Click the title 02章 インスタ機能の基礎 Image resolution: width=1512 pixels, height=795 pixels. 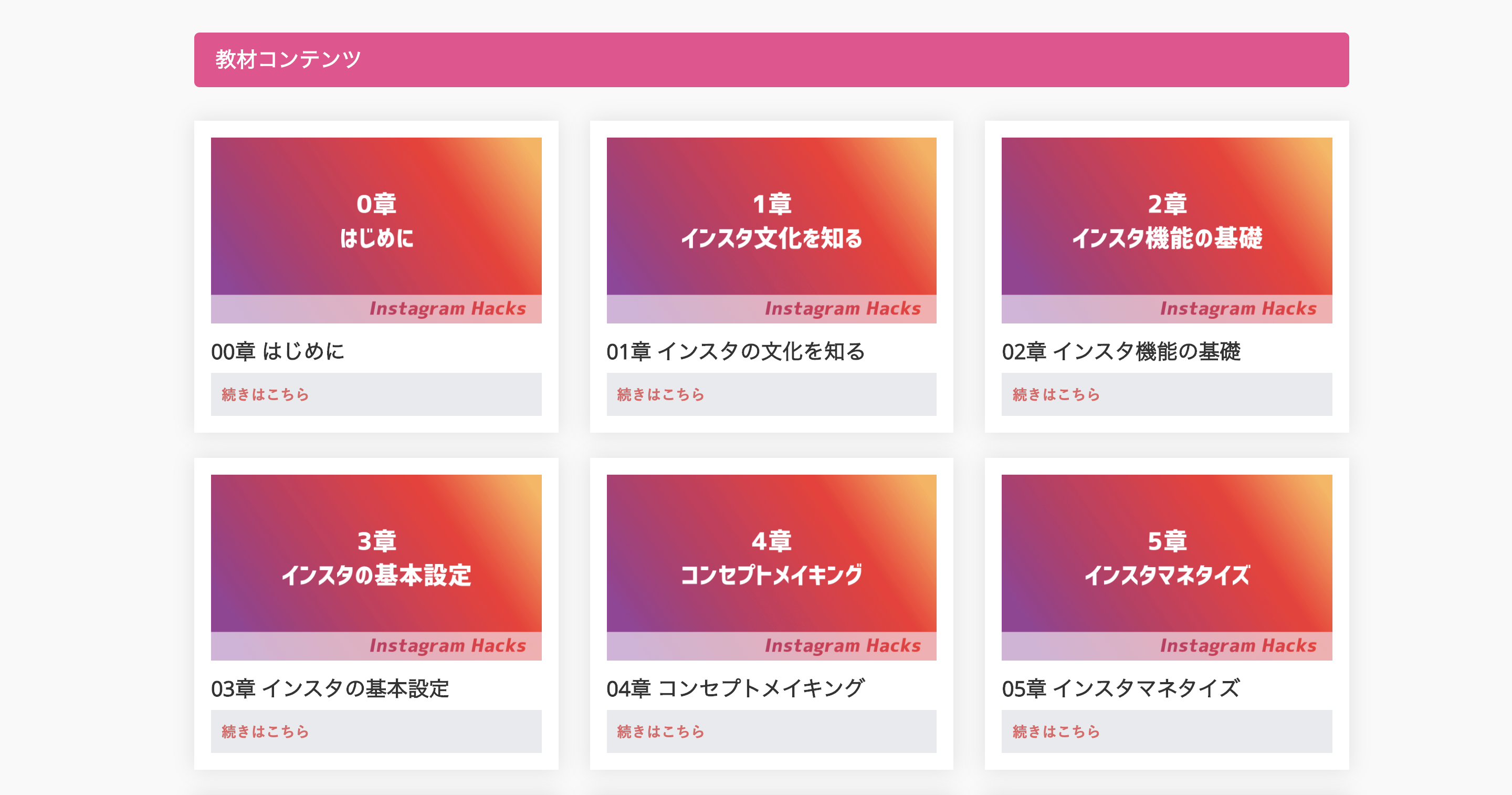point(1121,351)
